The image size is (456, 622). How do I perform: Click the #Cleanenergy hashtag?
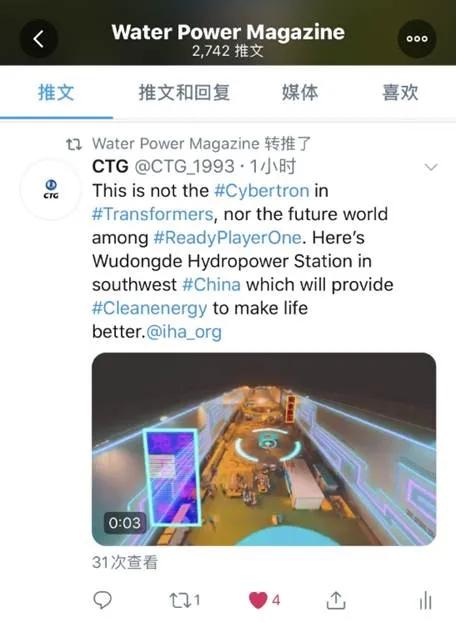149,309
